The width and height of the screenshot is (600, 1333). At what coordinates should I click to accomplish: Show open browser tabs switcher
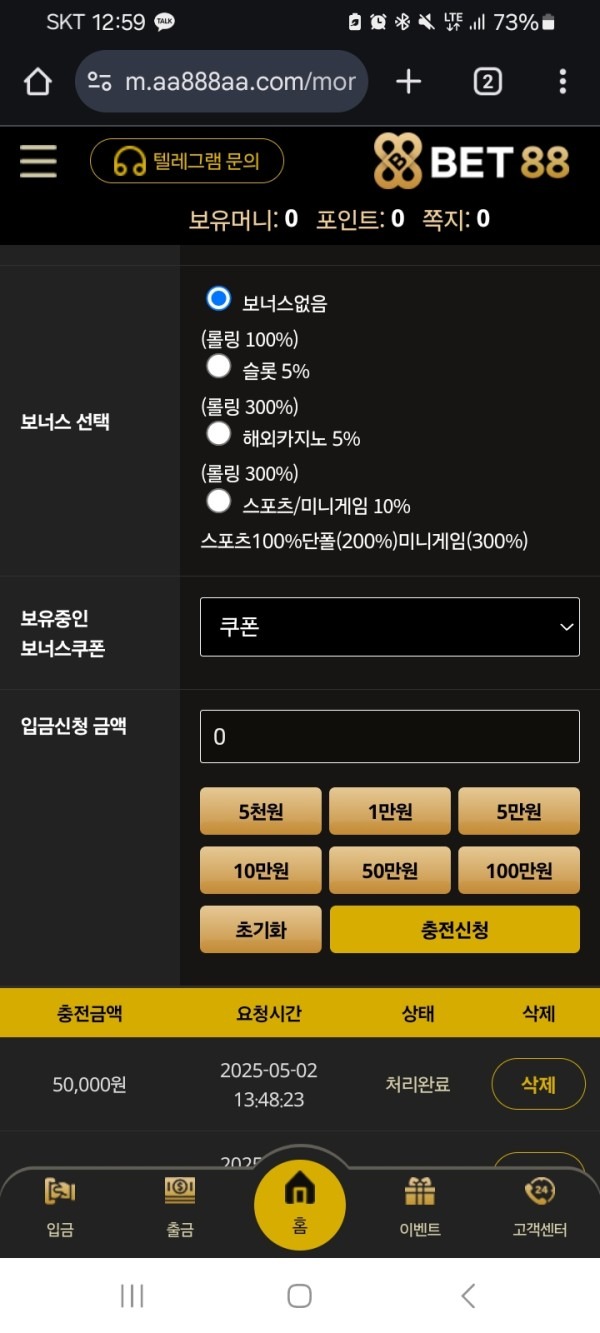coord(487,82)
